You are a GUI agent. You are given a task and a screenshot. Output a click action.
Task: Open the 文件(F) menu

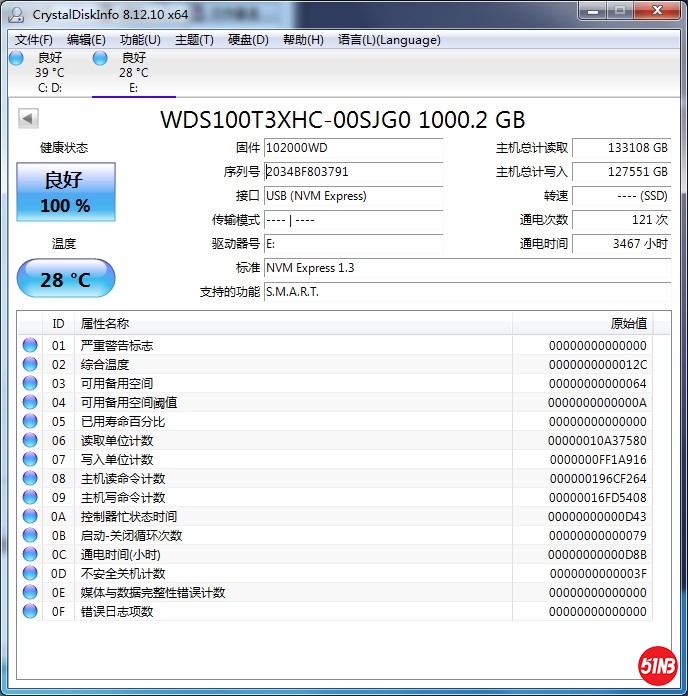(33, 40)
